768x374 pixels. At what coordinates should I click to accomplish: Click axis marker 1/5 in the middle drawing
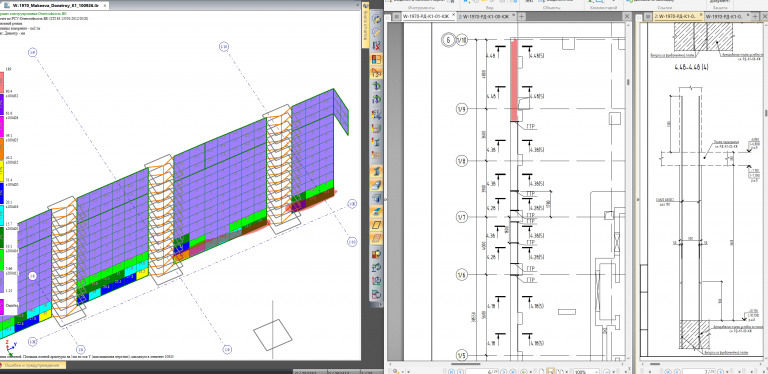tap(461, 354)
